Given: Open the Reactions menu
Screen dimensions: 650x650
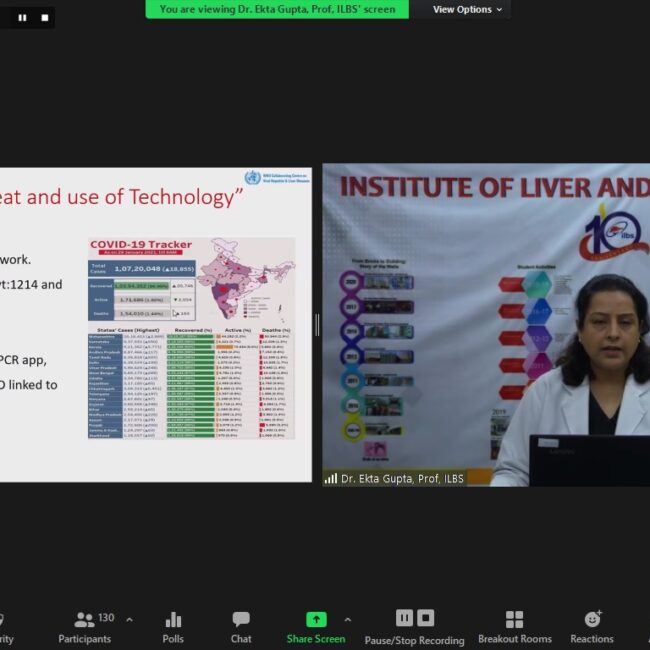Looking at the screenshot, I should (x=592, y=626).
